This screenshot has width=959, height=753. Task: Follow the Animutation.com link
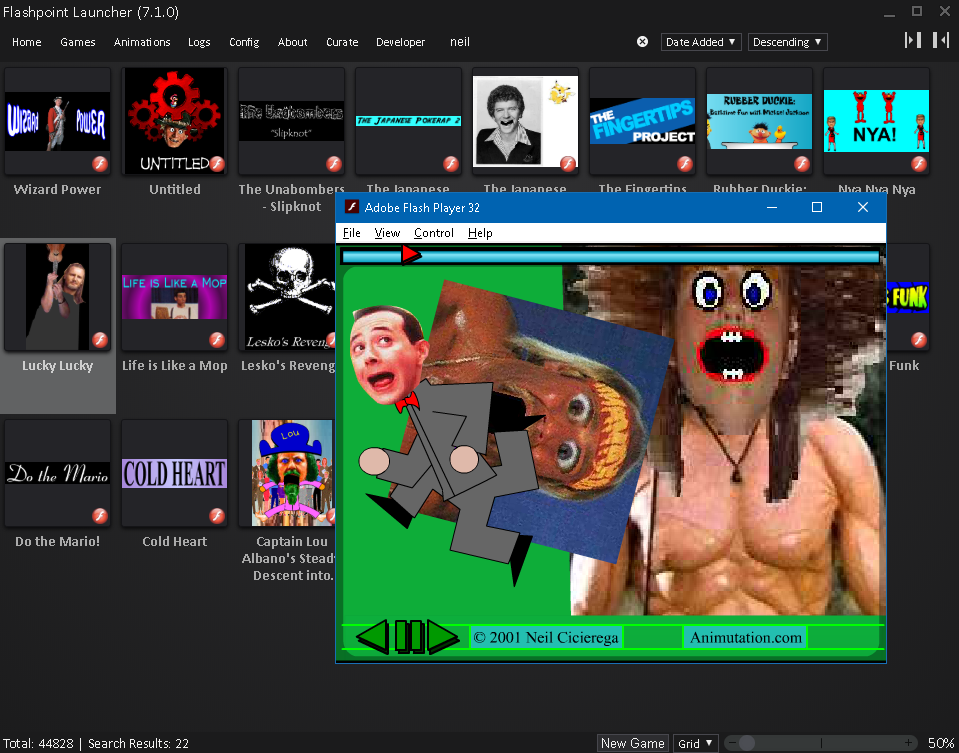point(746,637)
